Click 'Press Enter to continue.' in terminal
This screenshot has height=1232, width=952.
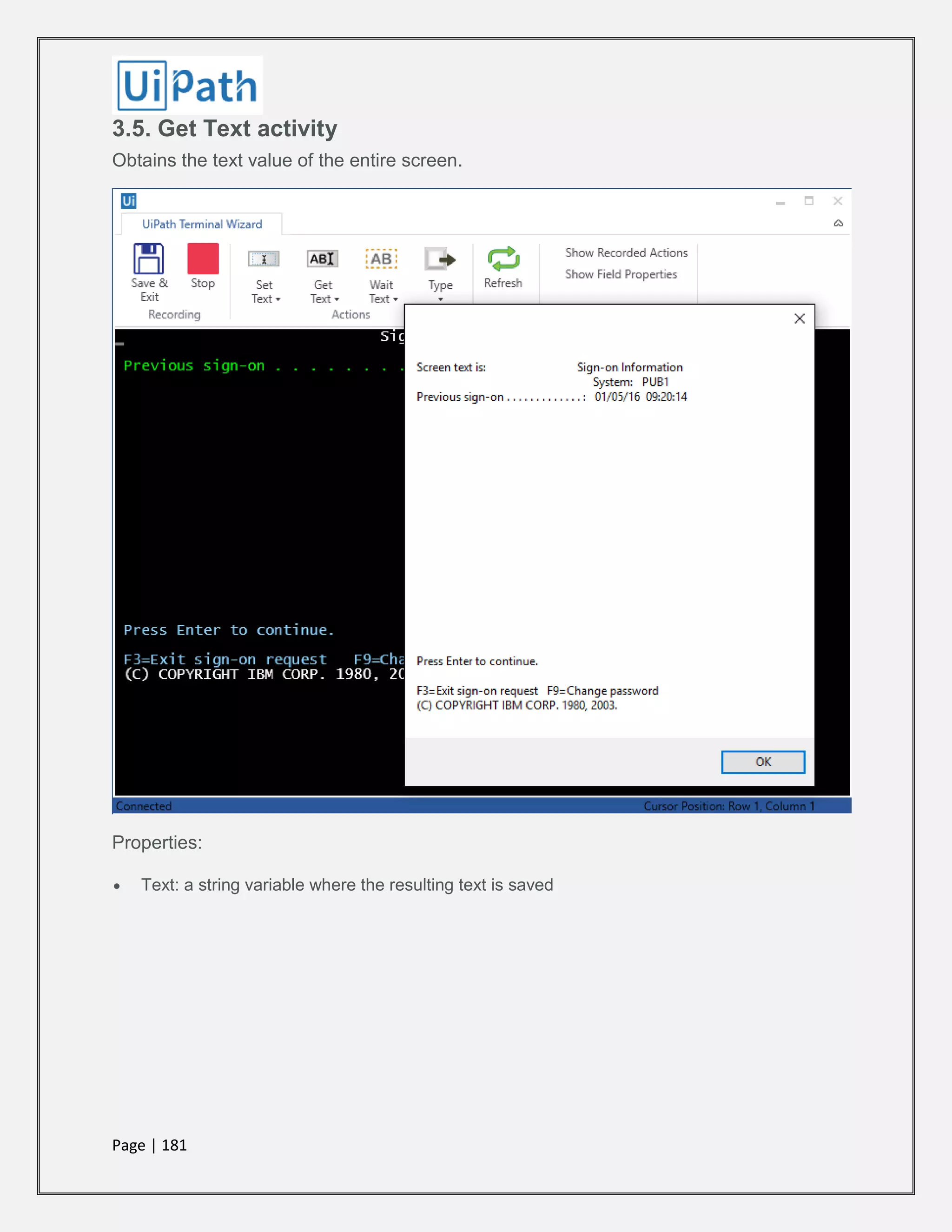(x=229, y=630)
